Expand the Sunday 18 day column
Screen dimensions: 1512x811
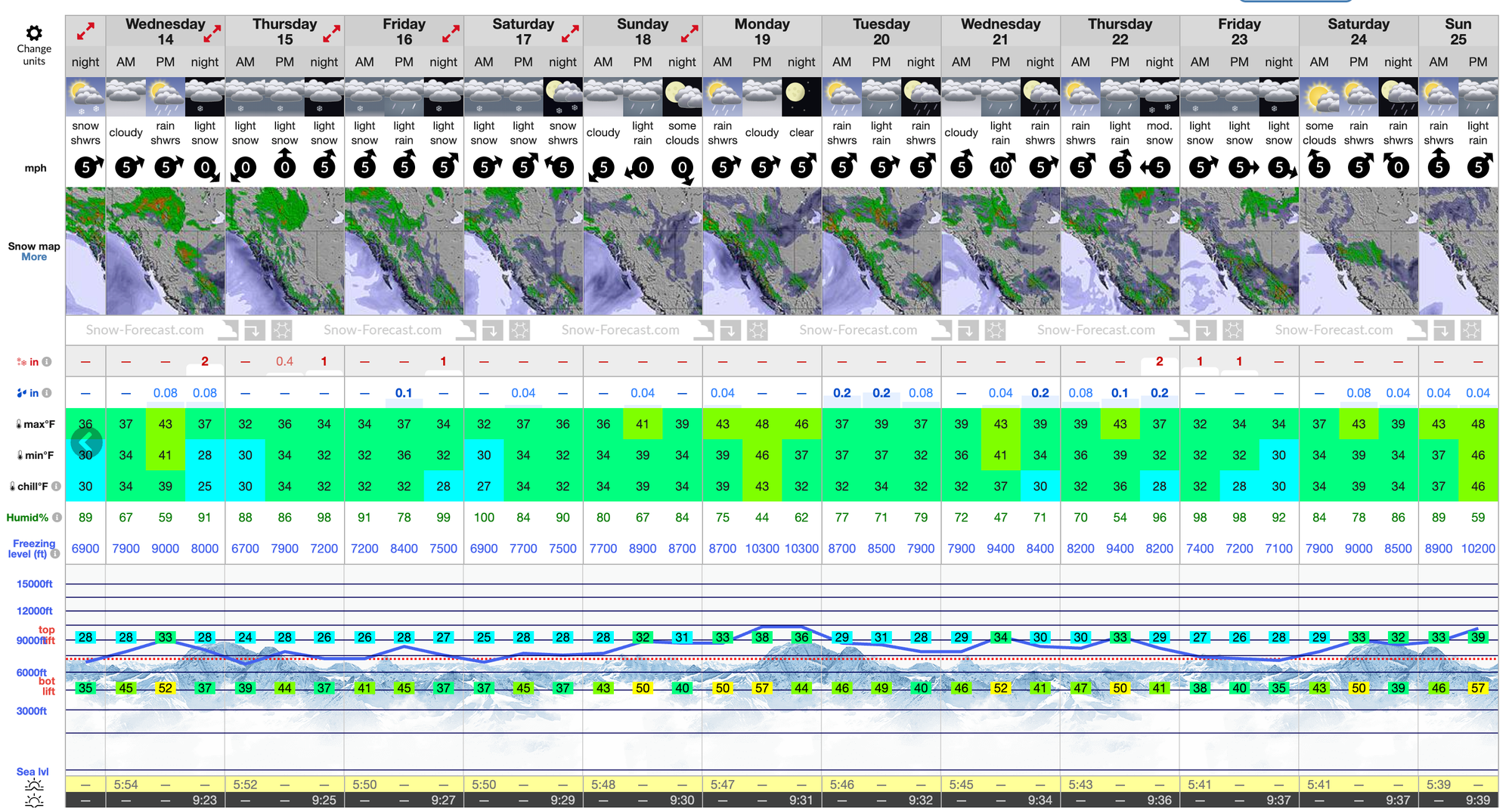(689, 33)
